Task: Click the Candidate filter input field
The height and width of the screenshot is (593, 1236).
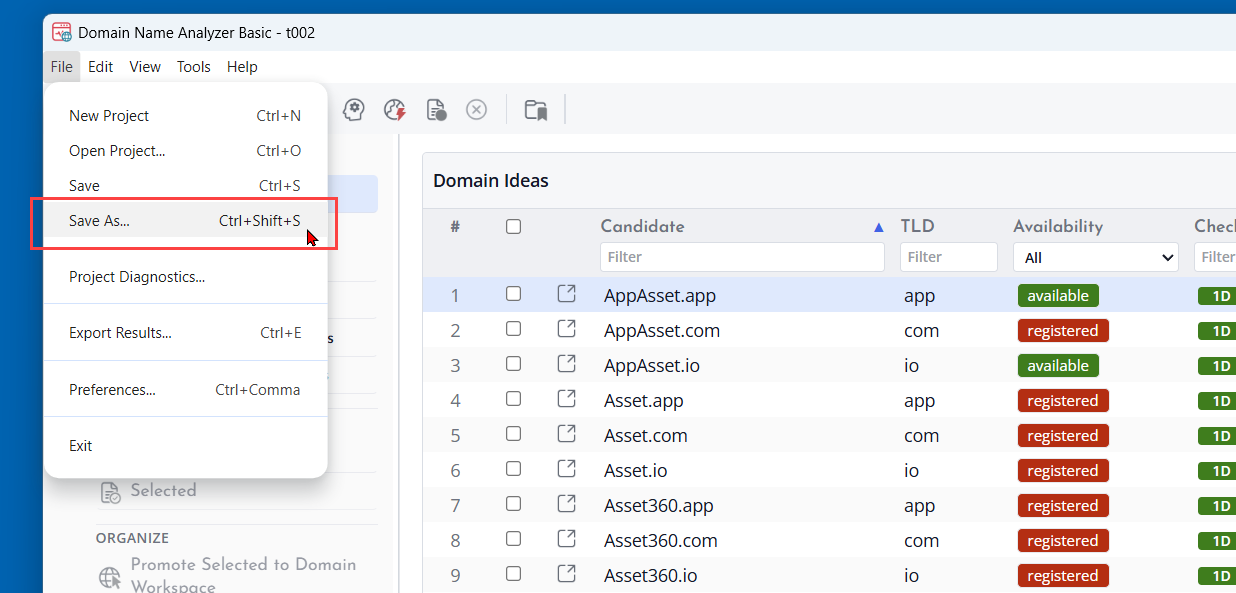Action: (x=742, y=257)
